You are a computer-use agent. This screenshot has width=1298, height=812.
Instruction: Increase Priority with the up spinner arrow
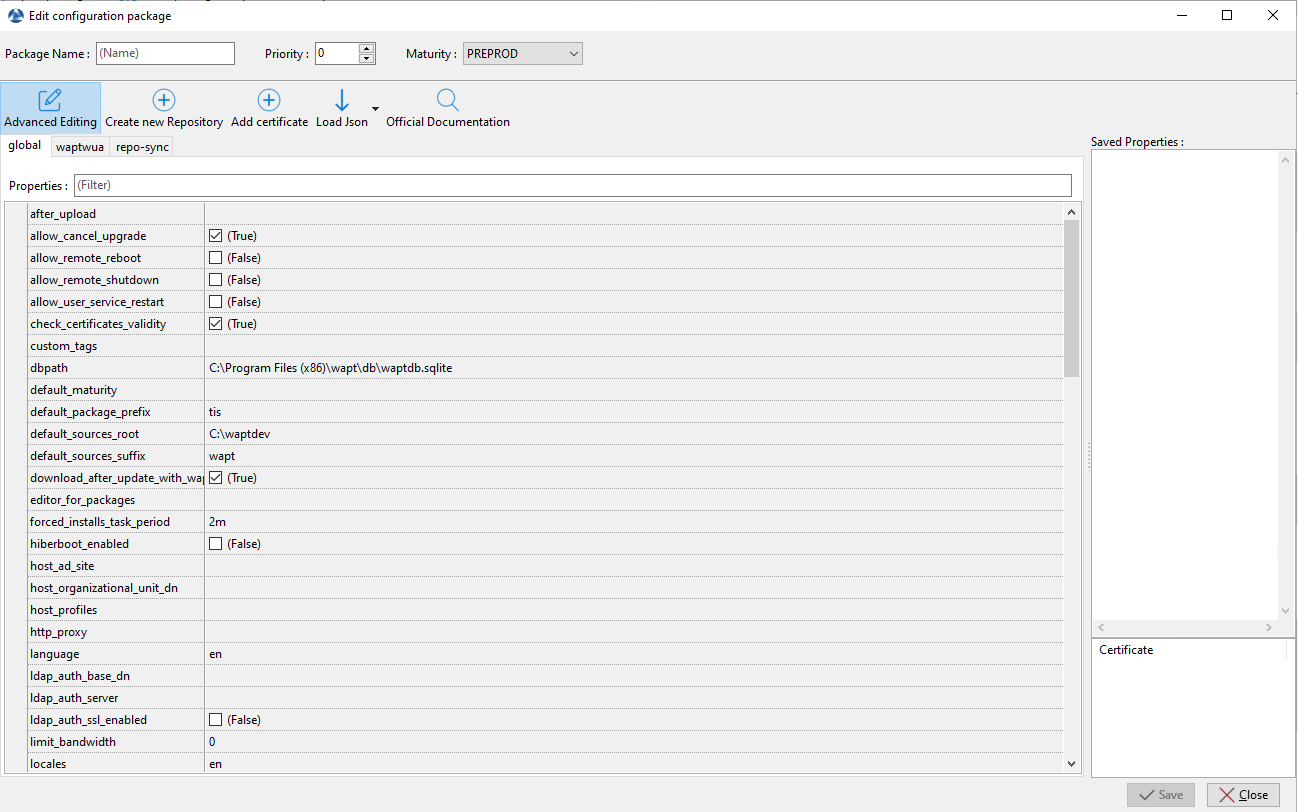[366, 48]
